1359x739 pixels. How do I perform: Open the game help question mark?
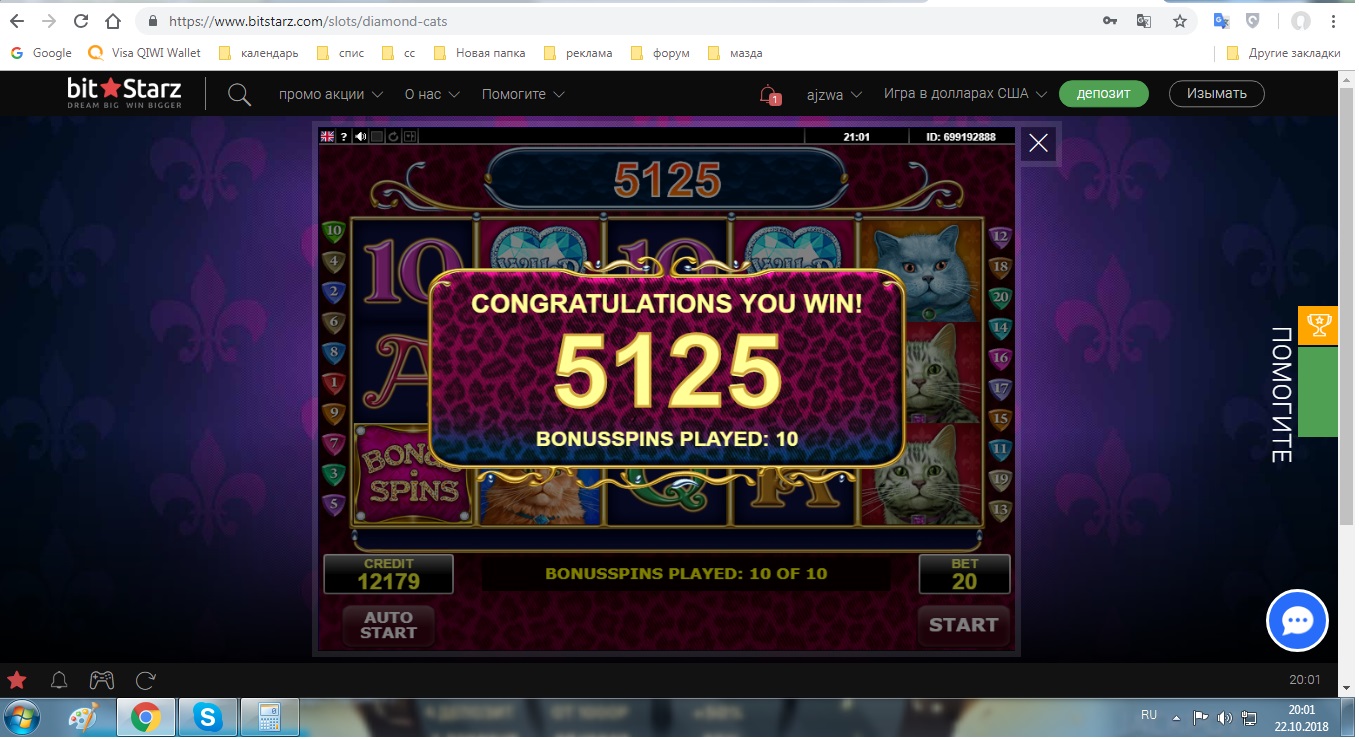pos(344,137)
